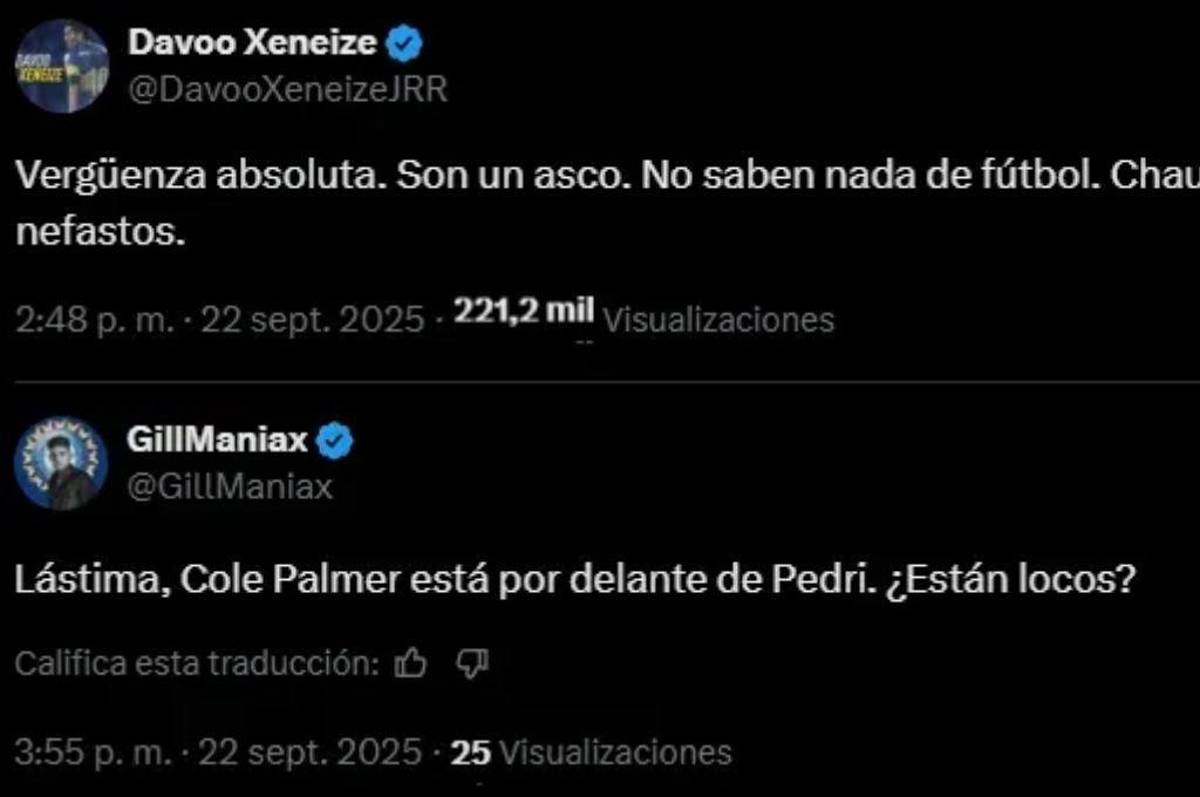1200x797 pixels.
Task: Click the blue checkmark beside @DavooXeneizeJRR
Action: pos(404,42)
